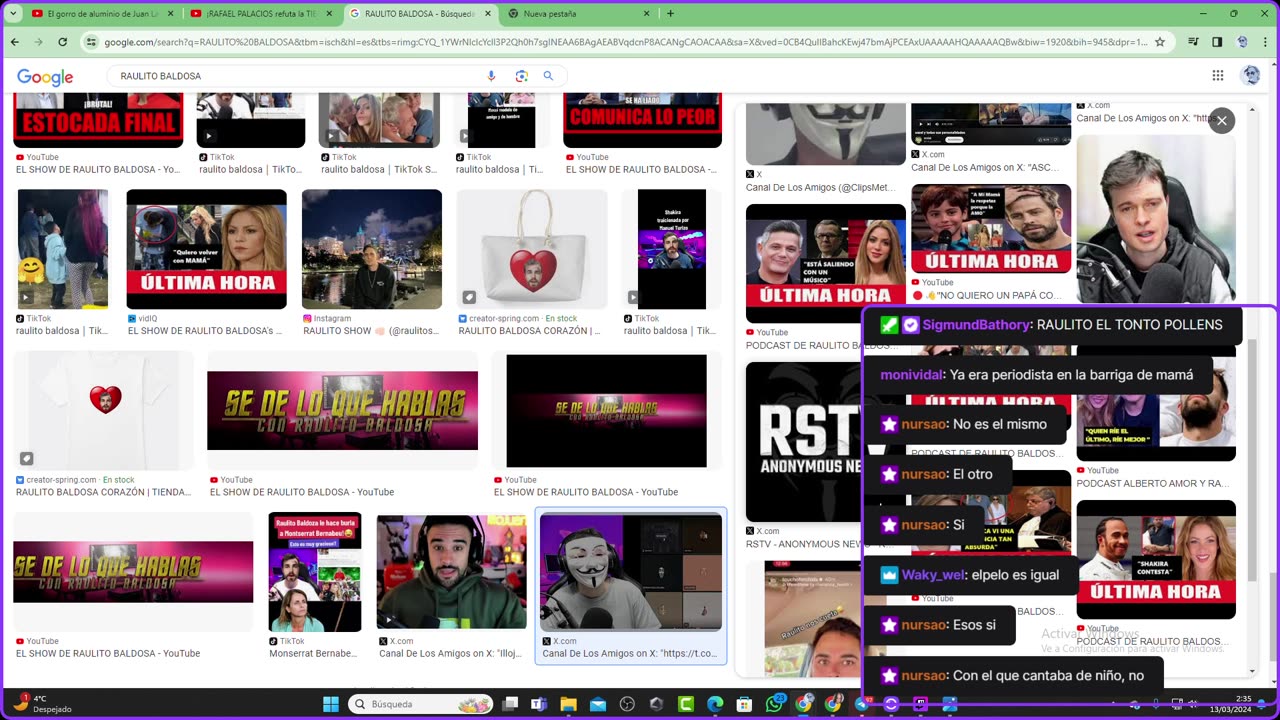Screen dimensions: 1280x720
Task: Open 'RAULITO BALDOSA CORAZÓN | TIENDA' link
Action: 103,492
